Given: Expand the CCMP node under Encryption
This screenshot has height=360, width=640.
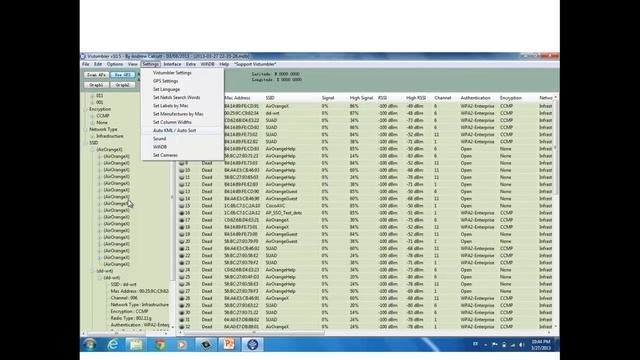Looking at the screenshot, I should 92,116.
